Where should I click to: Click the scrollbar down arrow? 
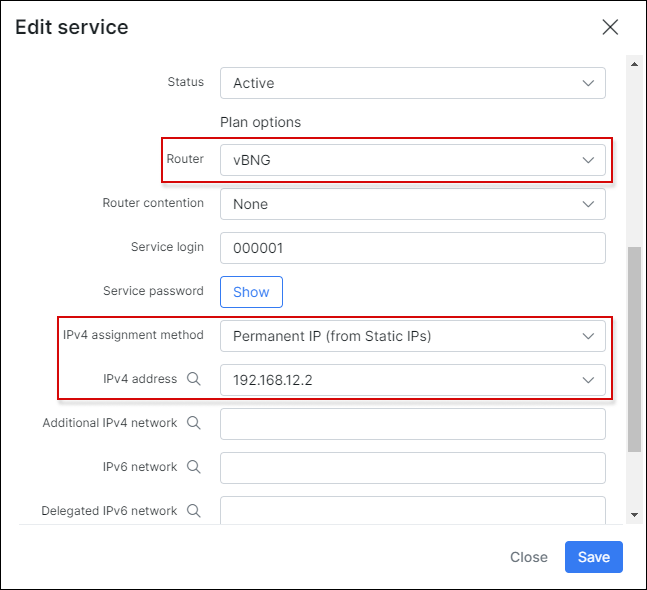click(634, 514)
